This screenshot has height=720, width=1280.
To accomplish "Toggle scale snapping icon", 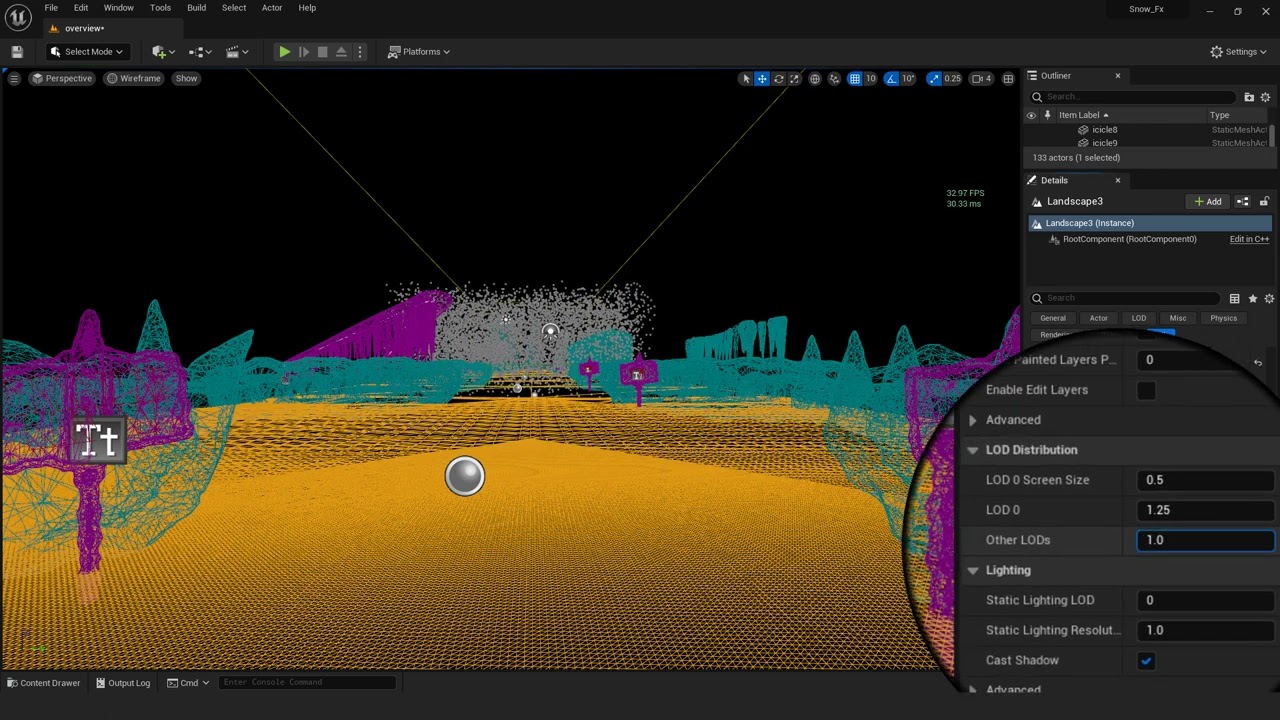I will click(934, 79).
